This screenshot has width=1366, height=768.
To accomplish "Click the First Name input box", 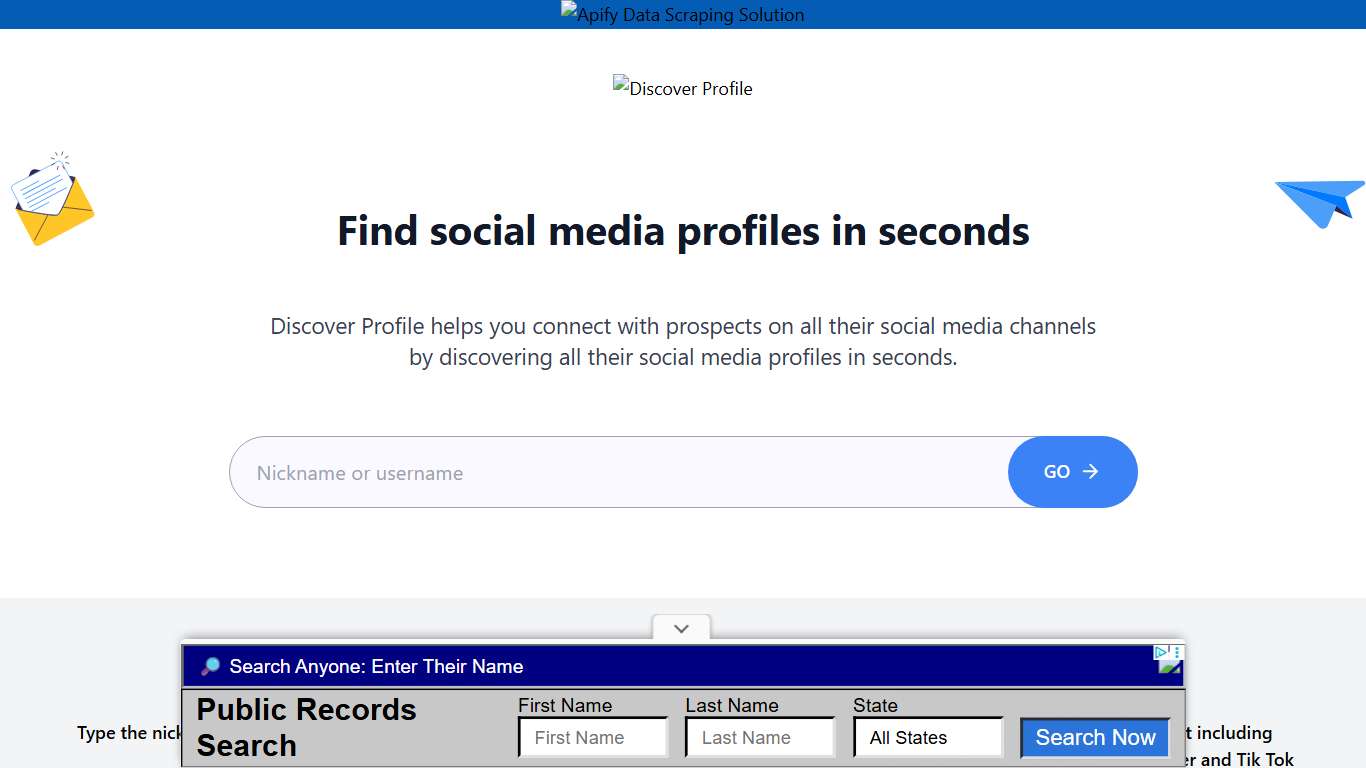I will coord(593,737).
